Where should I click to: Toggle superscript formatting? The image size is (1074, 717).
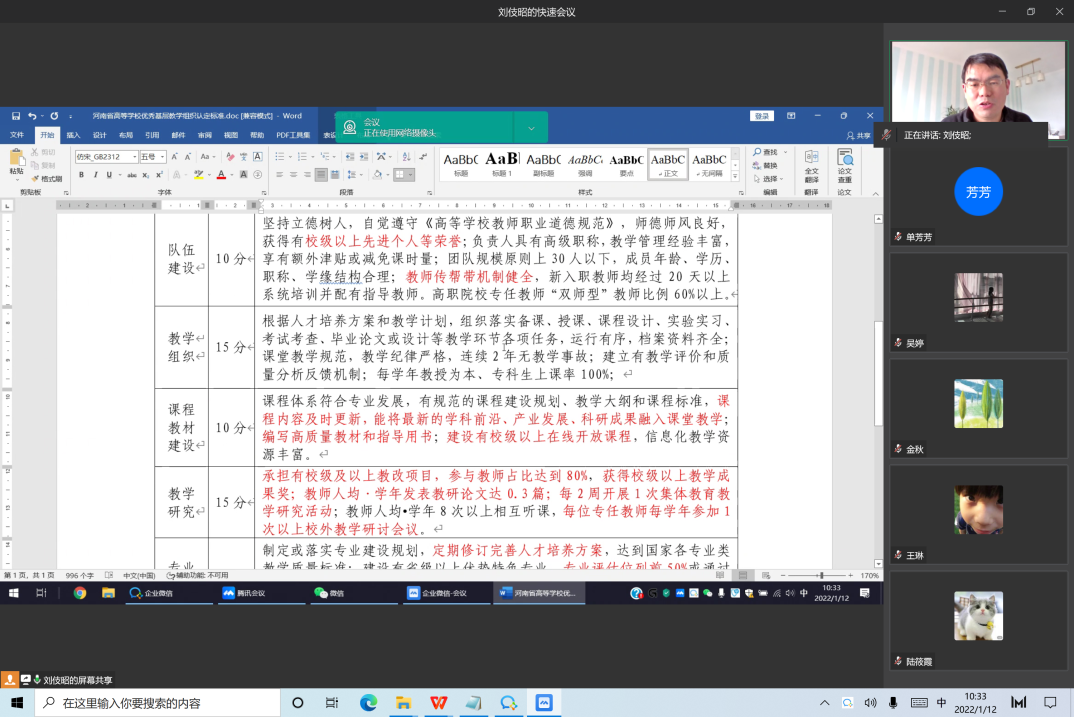pos(158,175)
